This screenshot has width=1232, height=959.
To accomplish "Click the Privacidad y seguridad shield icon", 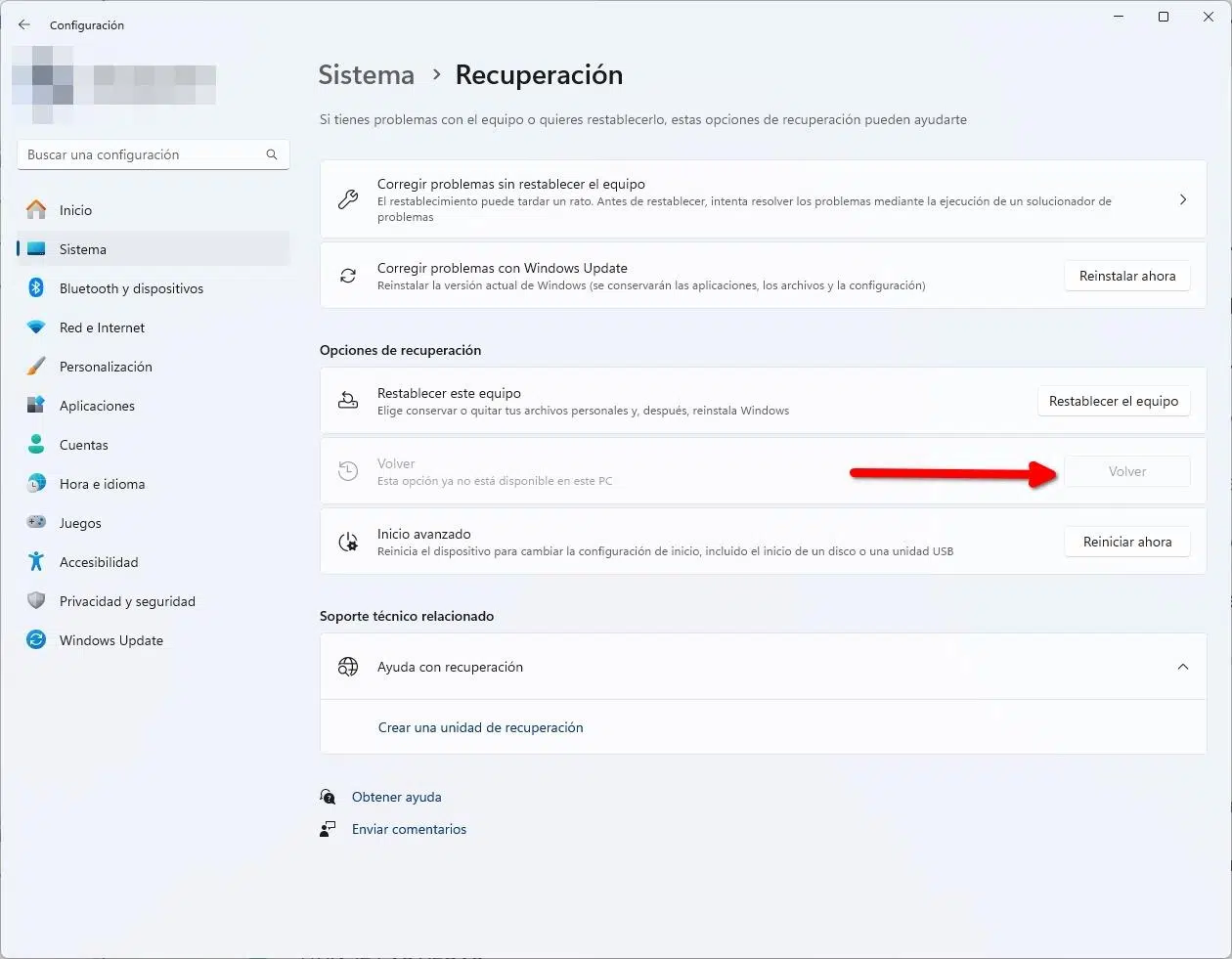I will pos(36,601).
